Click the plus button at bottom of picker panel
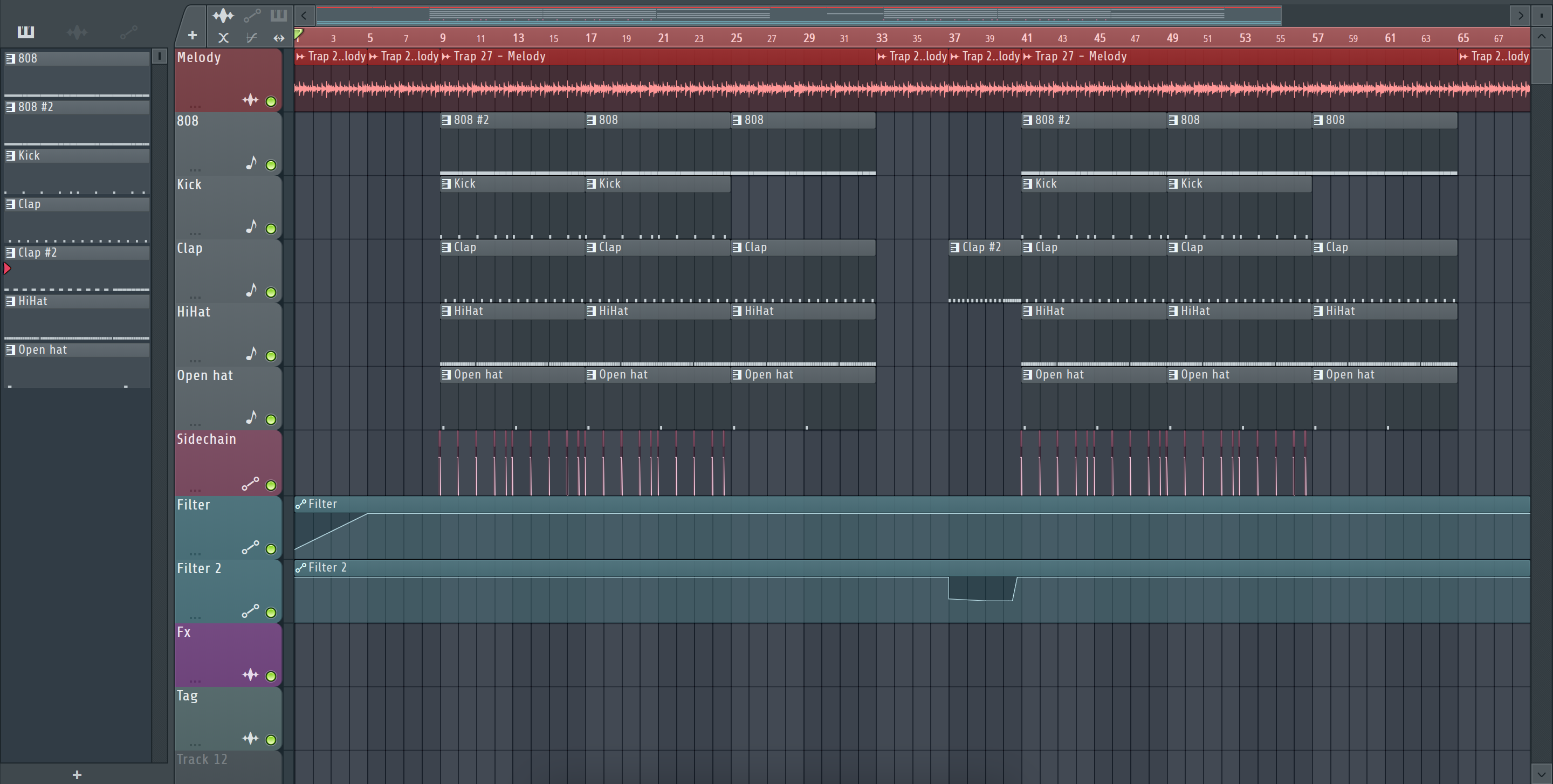1553x784 pixels. click(77, 775)
